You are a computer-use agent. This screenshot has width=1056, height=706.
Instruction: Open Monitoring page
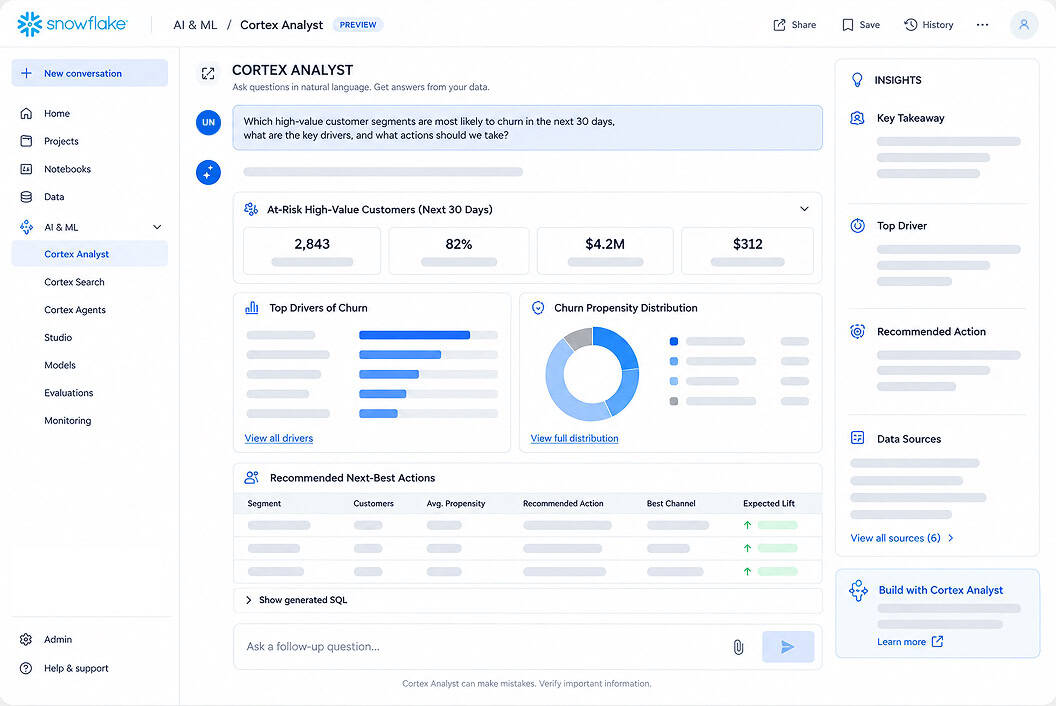click(x=67, y=420)
